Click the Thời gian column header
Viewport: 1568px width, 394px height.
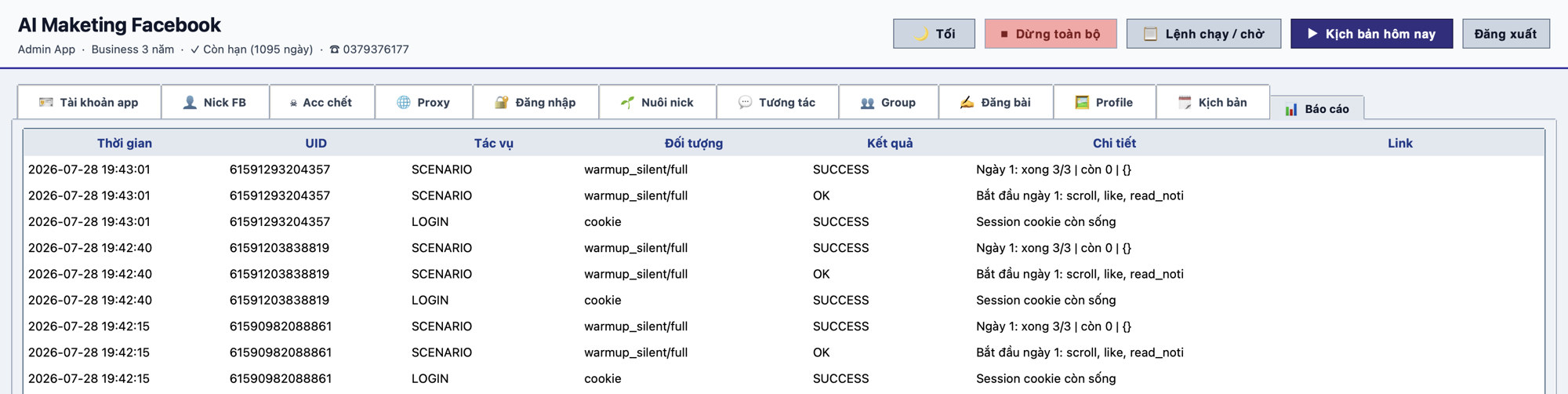(125, 143)
